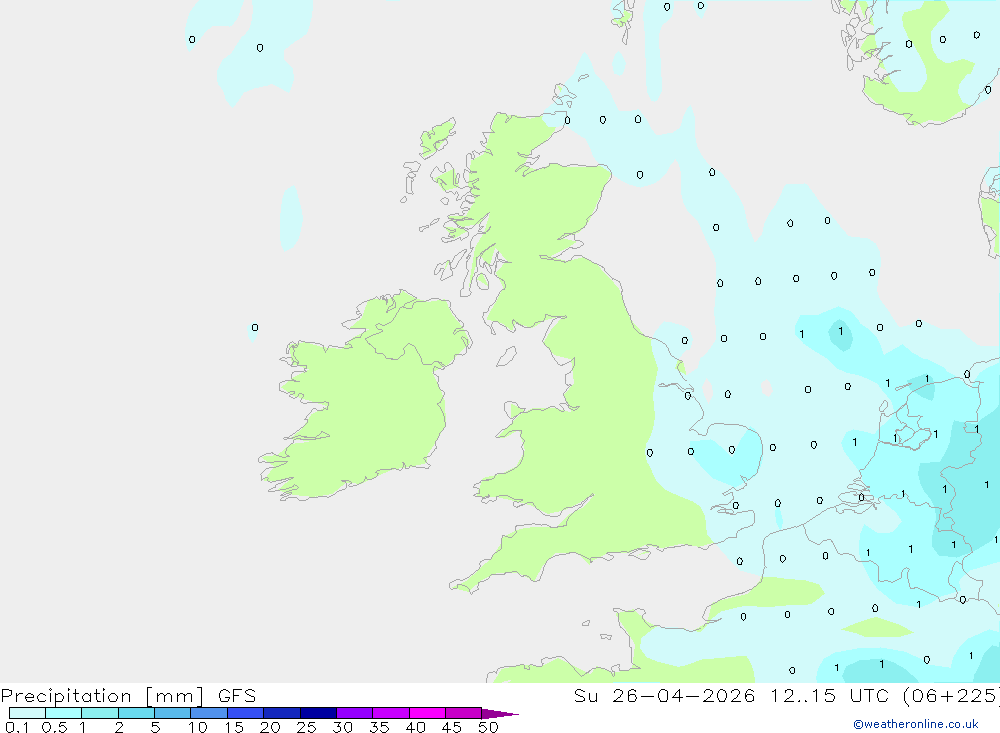Click the '25' legend scale label

(306, 727)
